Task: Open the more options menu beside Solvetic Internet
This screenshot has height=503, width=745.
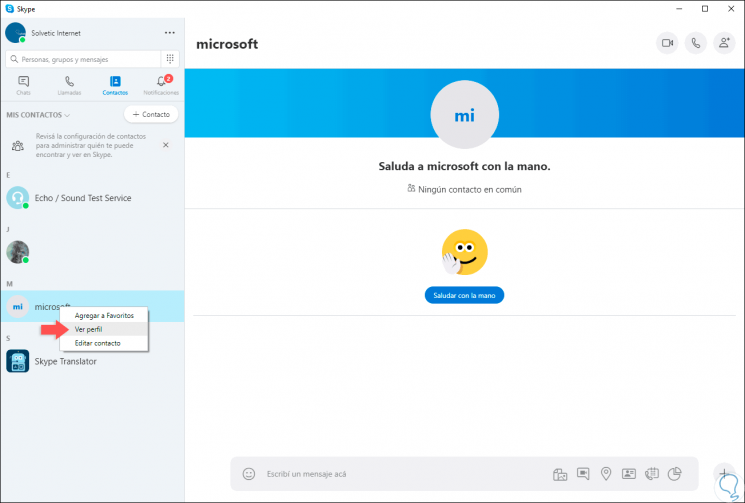Action: [x=170, y=33]
